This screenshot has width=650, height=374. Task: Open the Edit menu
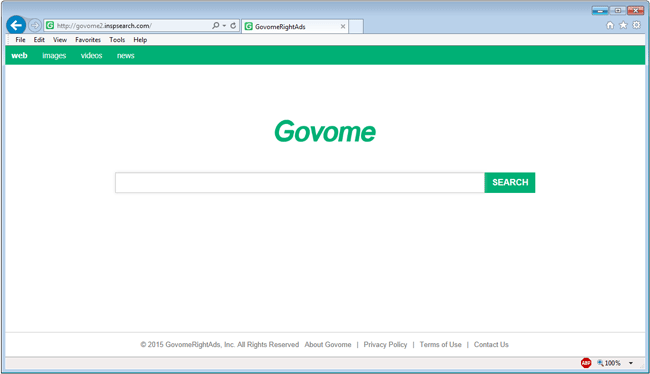point(39,40)
